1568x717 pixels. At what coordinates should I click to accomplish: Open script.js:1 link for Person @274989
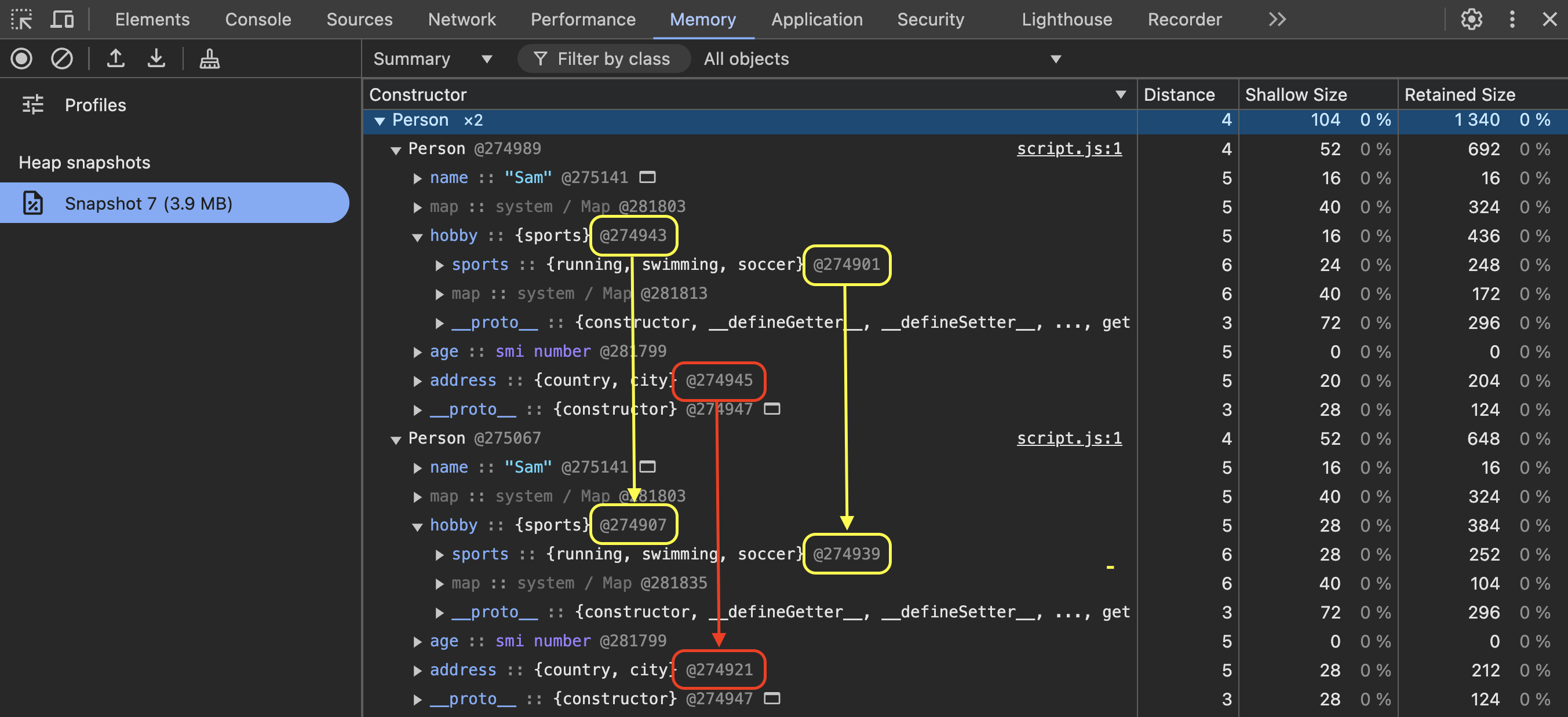pos(1069,149)
